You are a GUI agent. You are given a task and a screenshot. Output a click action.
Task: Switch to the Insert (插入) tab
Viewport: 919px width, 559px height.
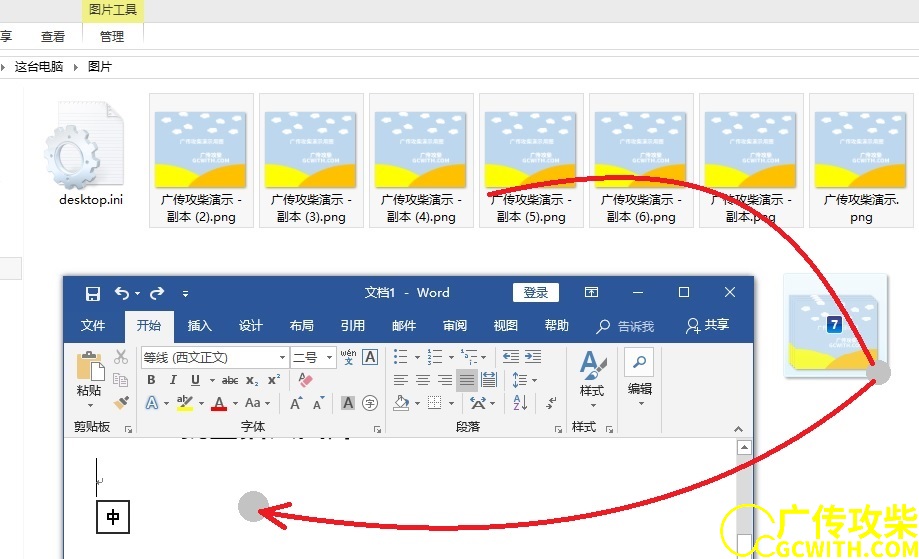coord(200,326)
